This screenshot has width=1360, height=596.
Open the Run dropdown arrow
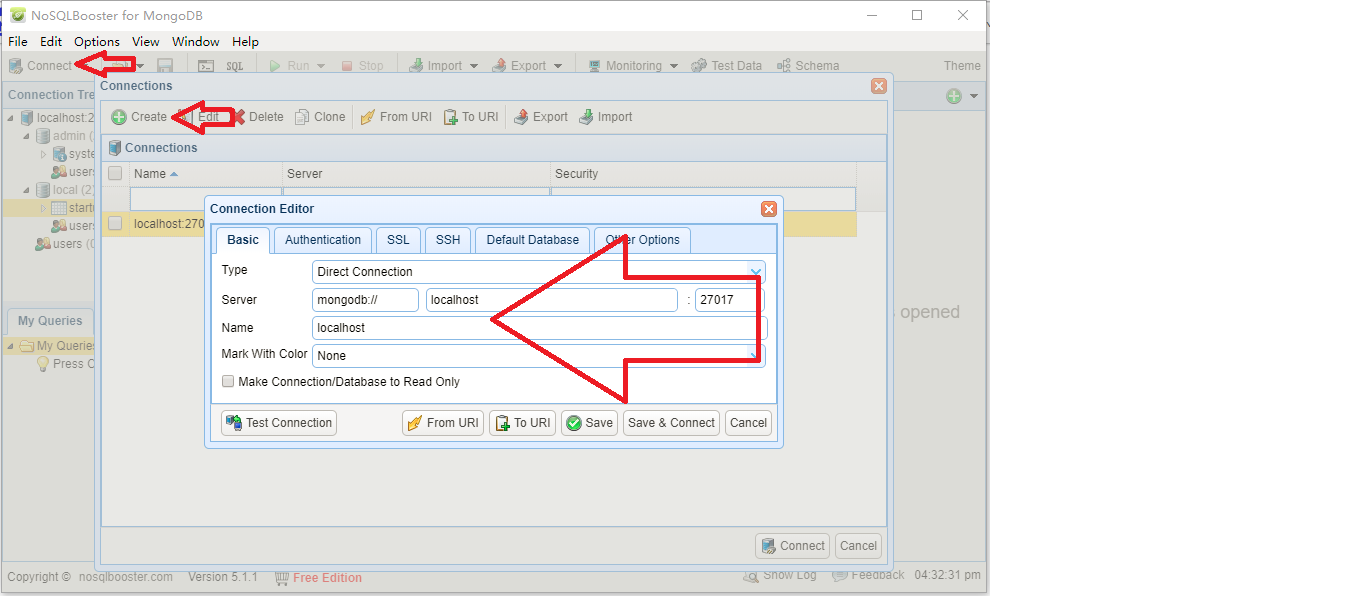321,66
